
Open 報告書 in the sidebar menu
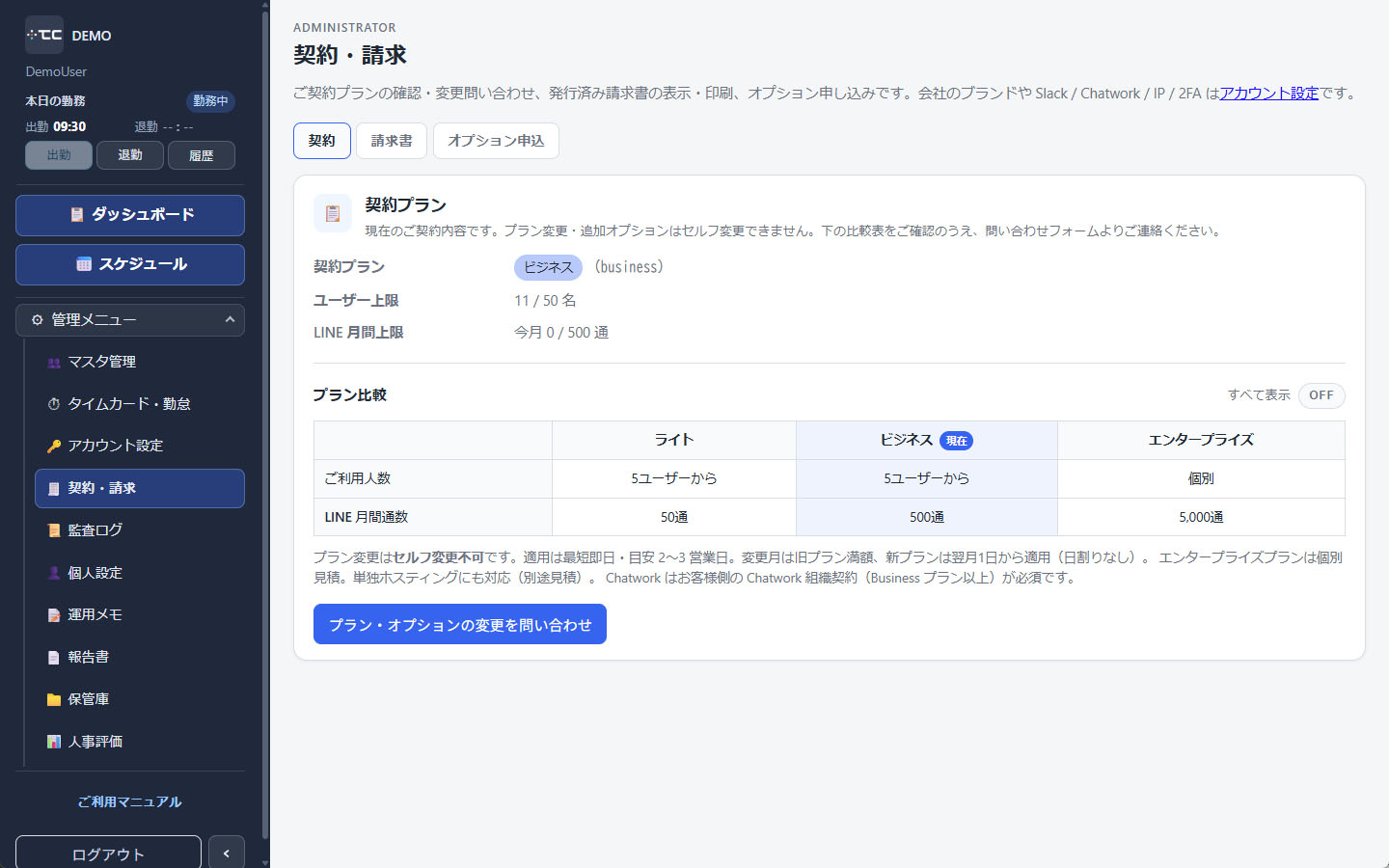(x=140, y=657)
